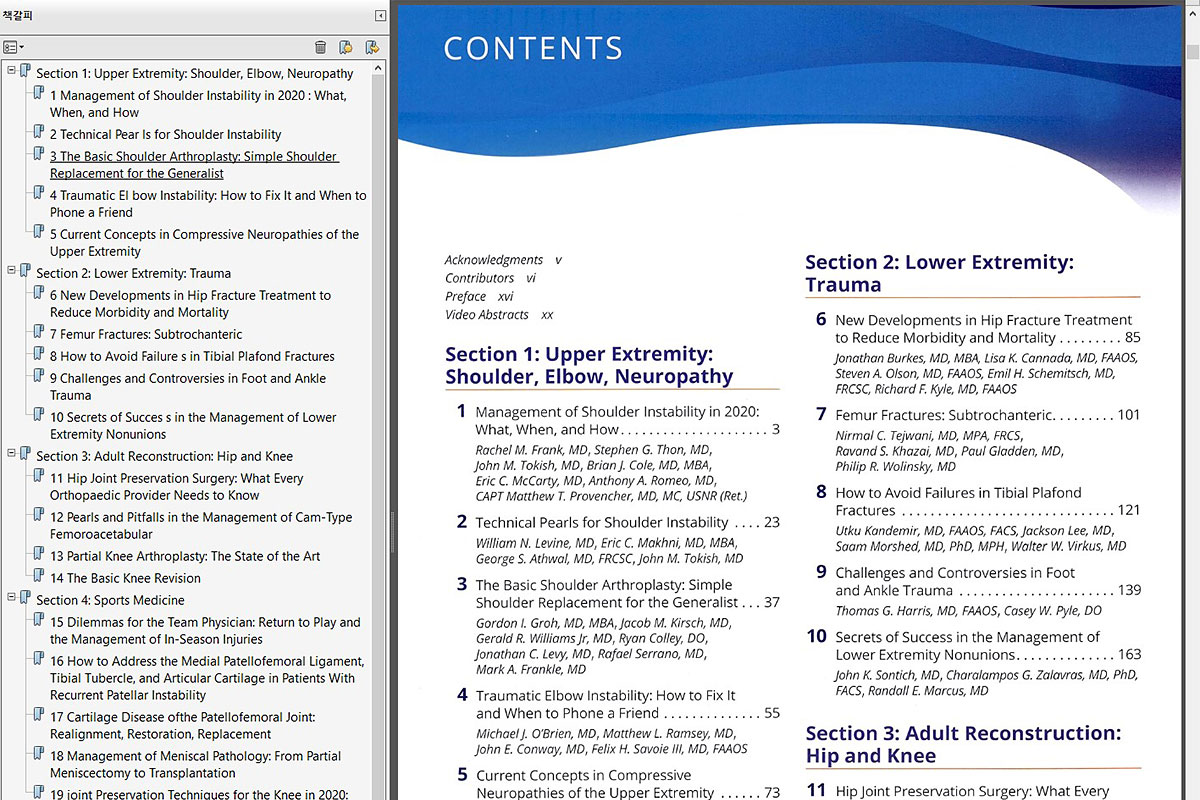Collapse the Section 3: Adult Reconstruction node
The width and height of the screenshot is (1200, 800).
(10, 452)
